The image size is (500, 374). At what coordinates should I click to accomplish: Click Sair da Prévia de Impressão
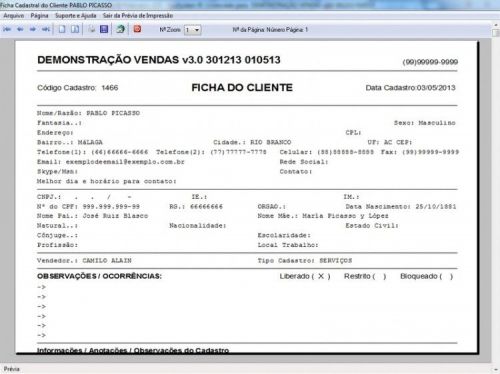pyautogui.click(x=138, y=16)
